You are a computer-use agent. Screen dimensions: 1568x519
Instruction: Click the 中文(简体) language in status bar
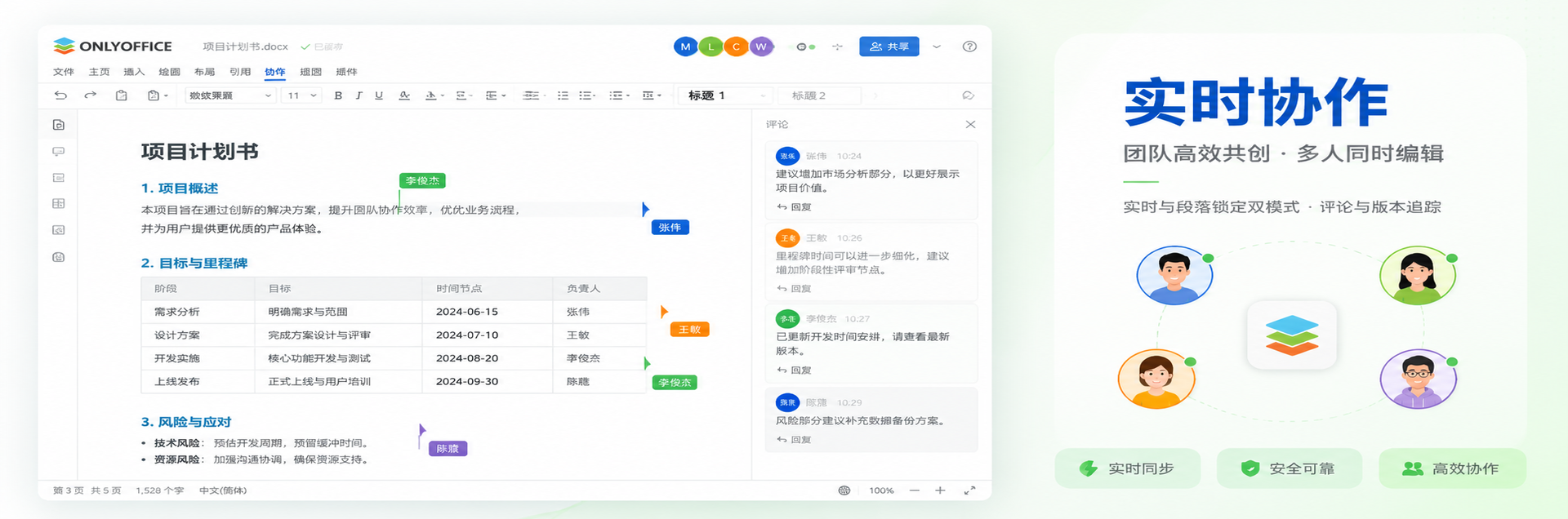coord(223,490)
